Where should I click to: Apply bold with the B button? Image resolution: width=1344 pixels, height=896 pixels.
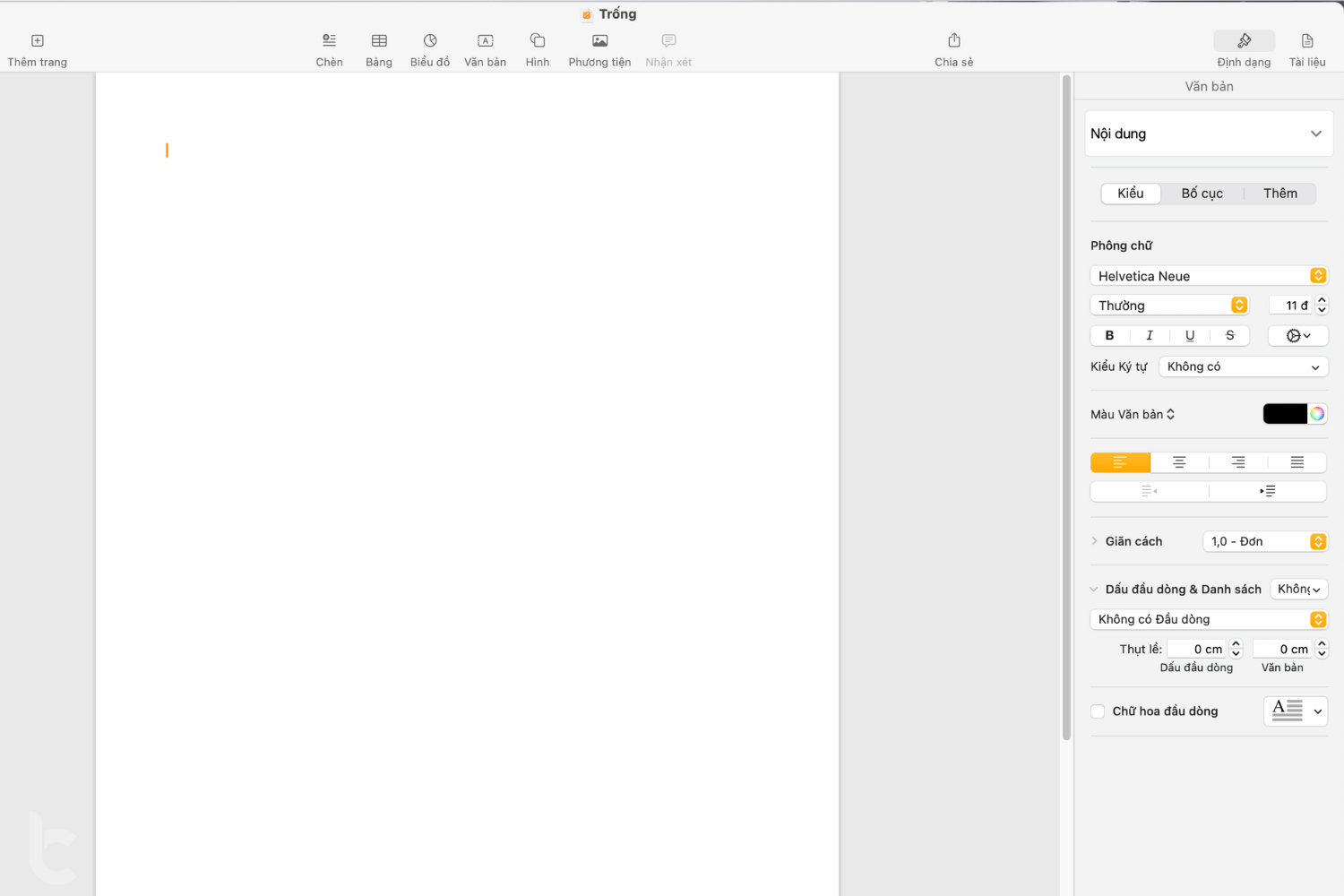[x=1110, y=335]
